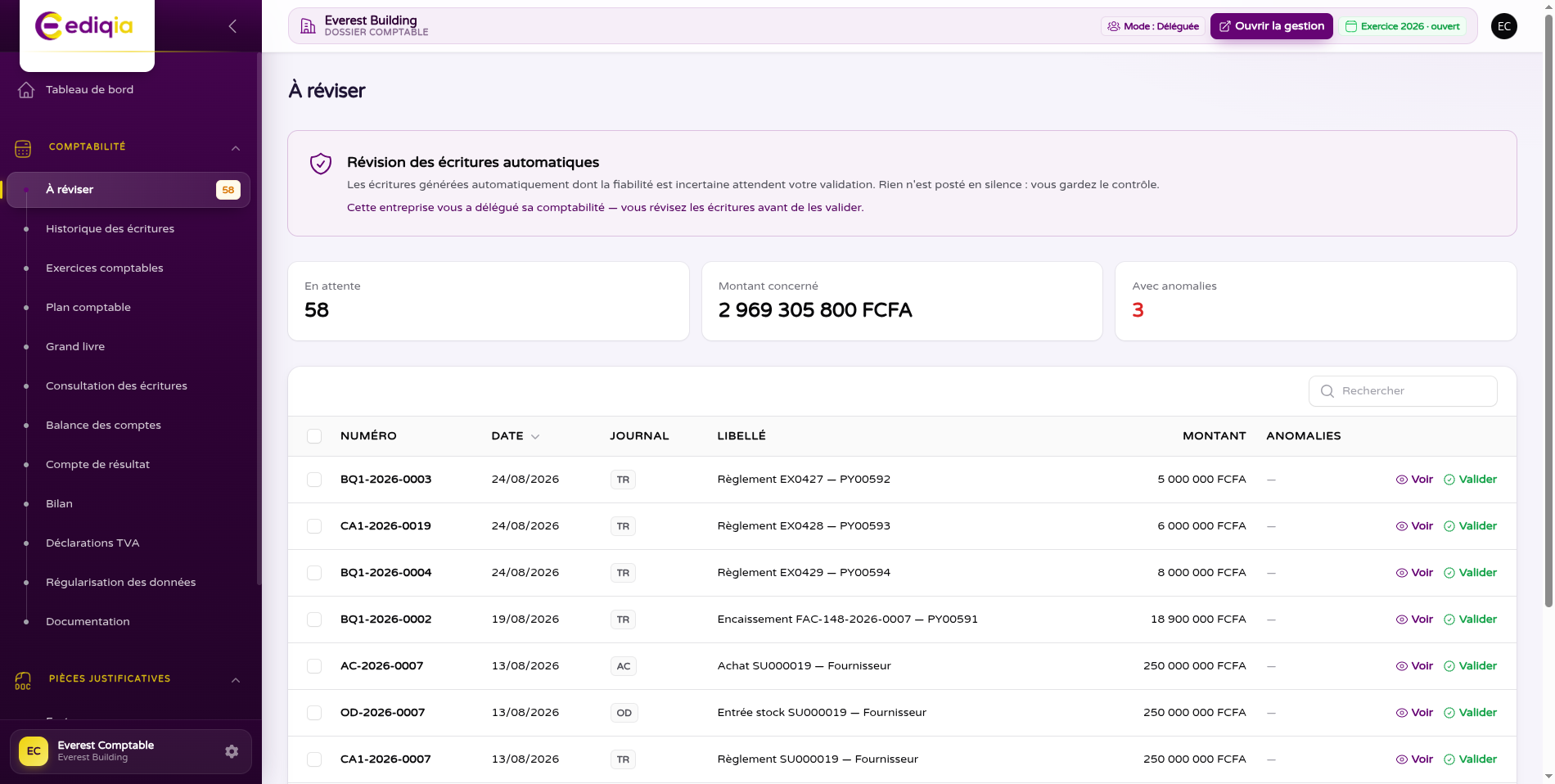The image size is (1555, 784).
Task: Click the AC journal tag of AC-2026-0007
Action: [x=624, y=666]
